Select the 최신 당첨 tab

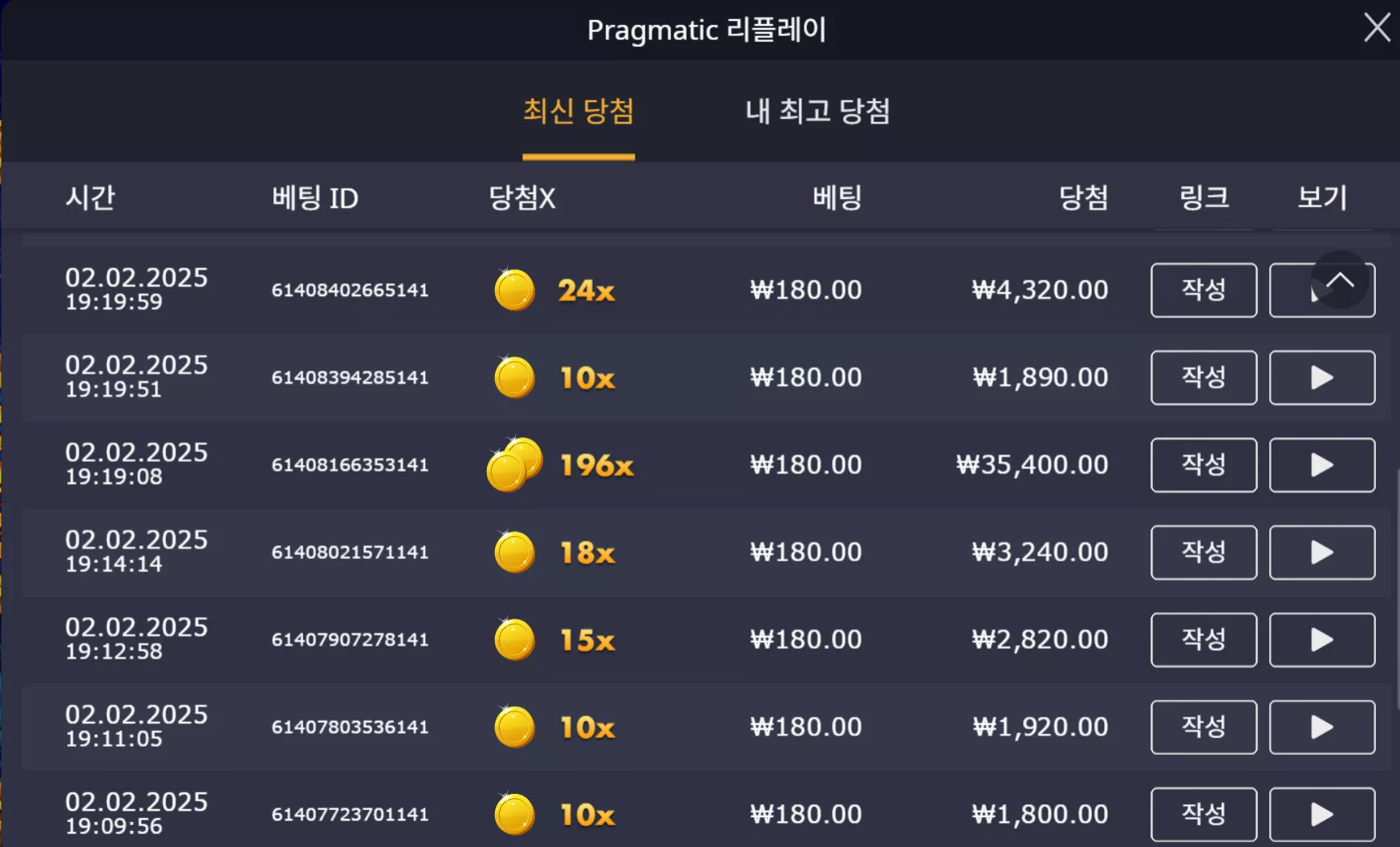coord(578,111)
